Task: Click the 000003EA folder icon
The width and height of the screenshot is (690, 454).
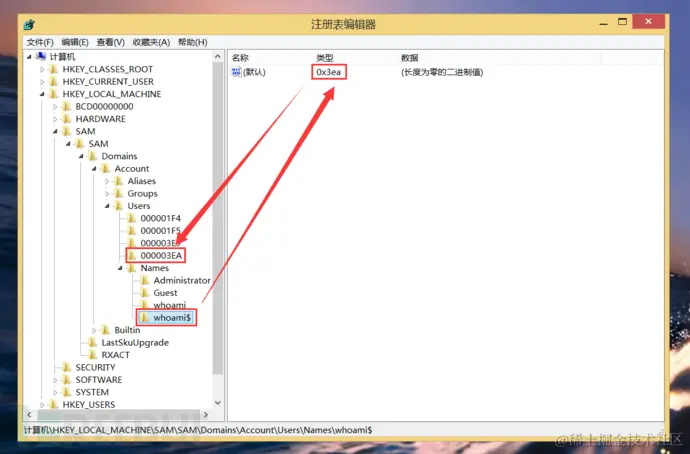Action: click(132, 255)
